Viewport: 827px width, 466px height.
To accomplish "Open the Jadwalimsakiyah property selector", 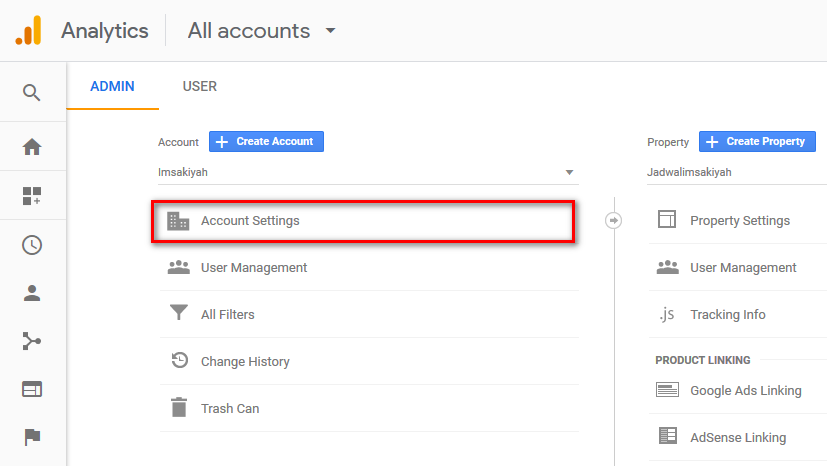I will (736, 172).
